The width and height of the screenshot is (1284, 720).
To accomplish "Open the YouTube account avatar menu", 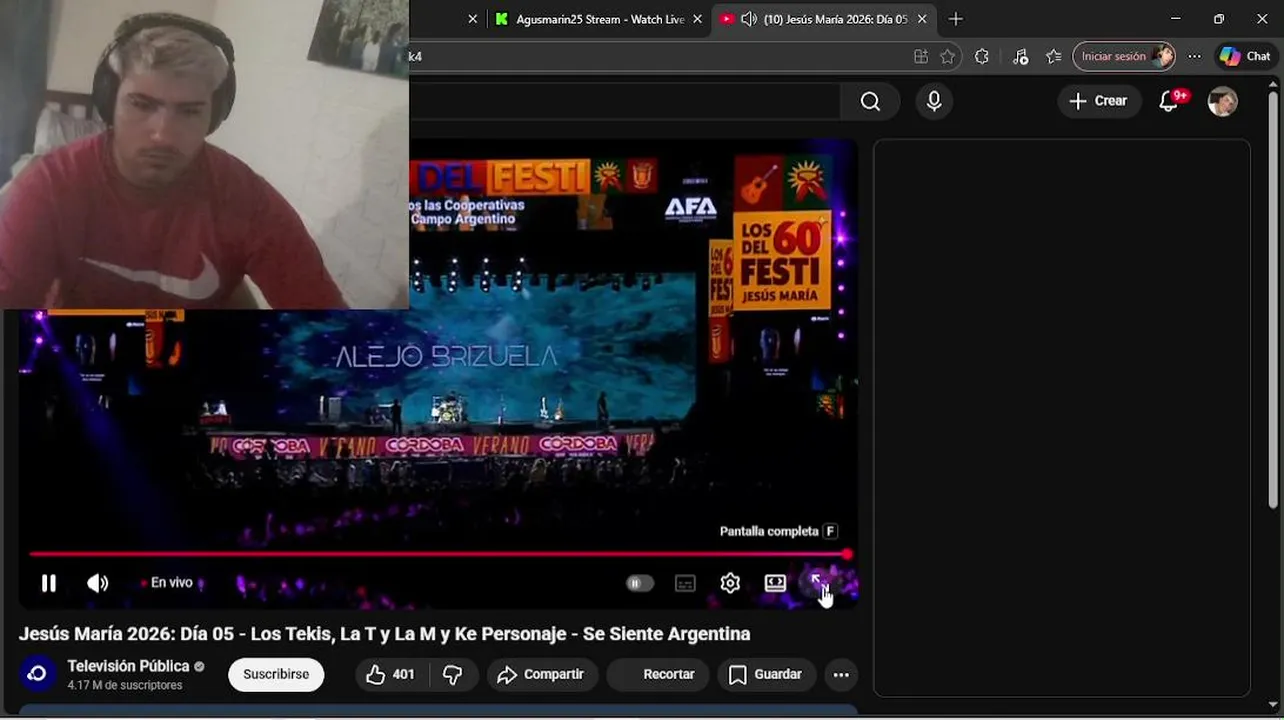I will click(x=1223, y=101).
